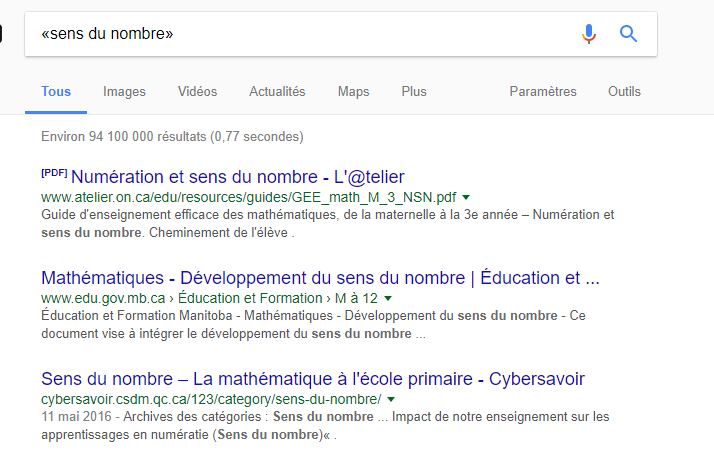714x467 pixels.
Task: Go to the Maps tab
Action: (353, 91)
